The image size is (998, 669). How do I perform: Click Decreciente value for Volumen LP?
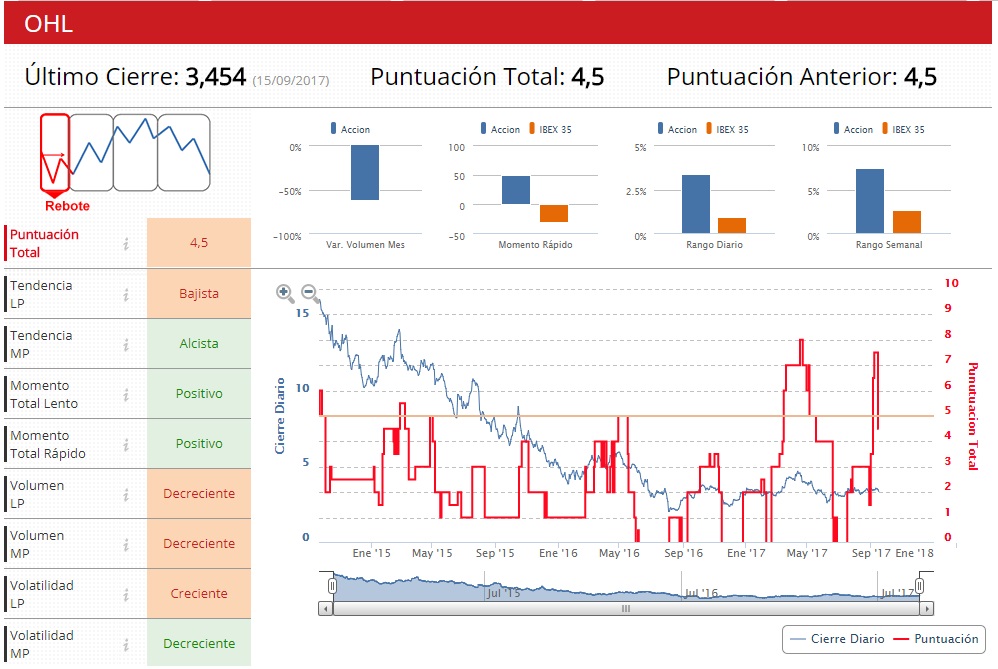click(x=199, y=494)
